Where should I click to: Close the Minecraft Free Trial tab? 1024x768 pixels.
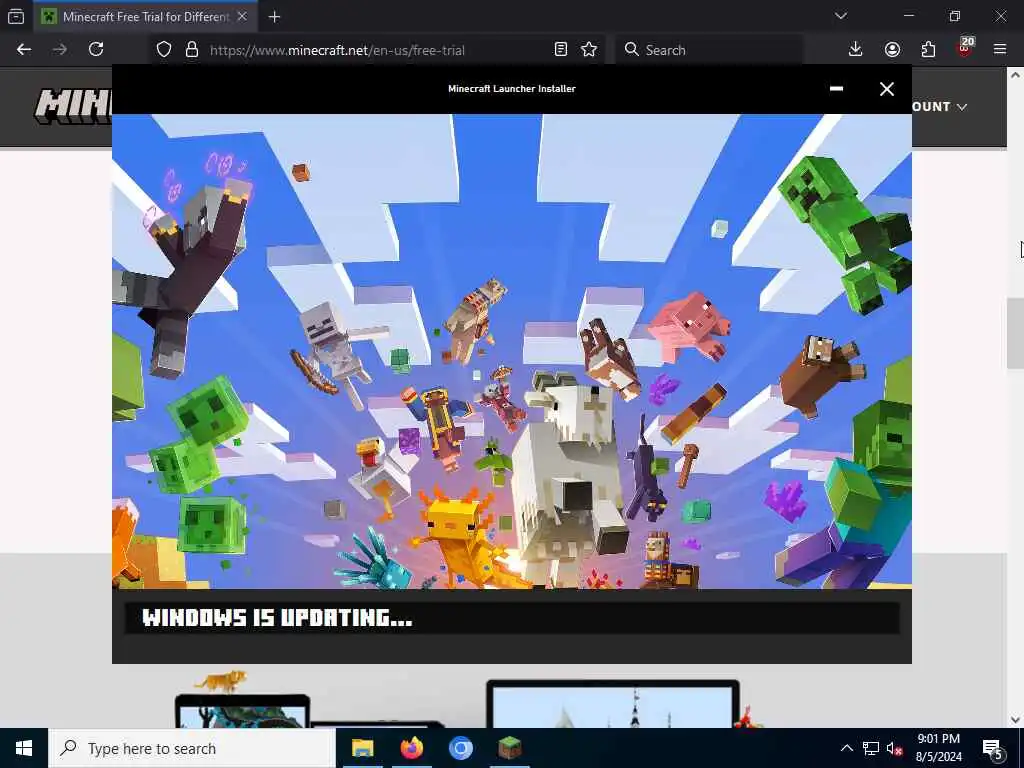[242, 16]
